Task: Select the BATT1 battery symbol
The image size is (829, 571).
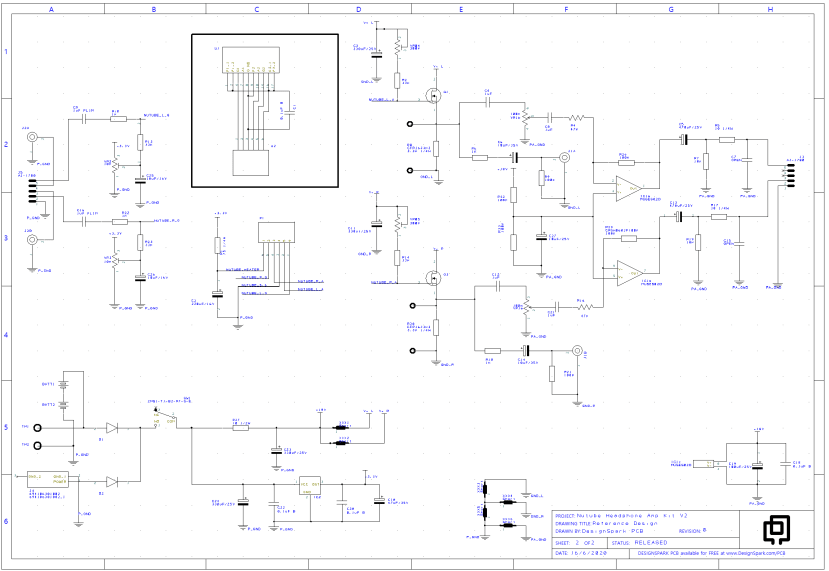Action: tap(63, 385)
